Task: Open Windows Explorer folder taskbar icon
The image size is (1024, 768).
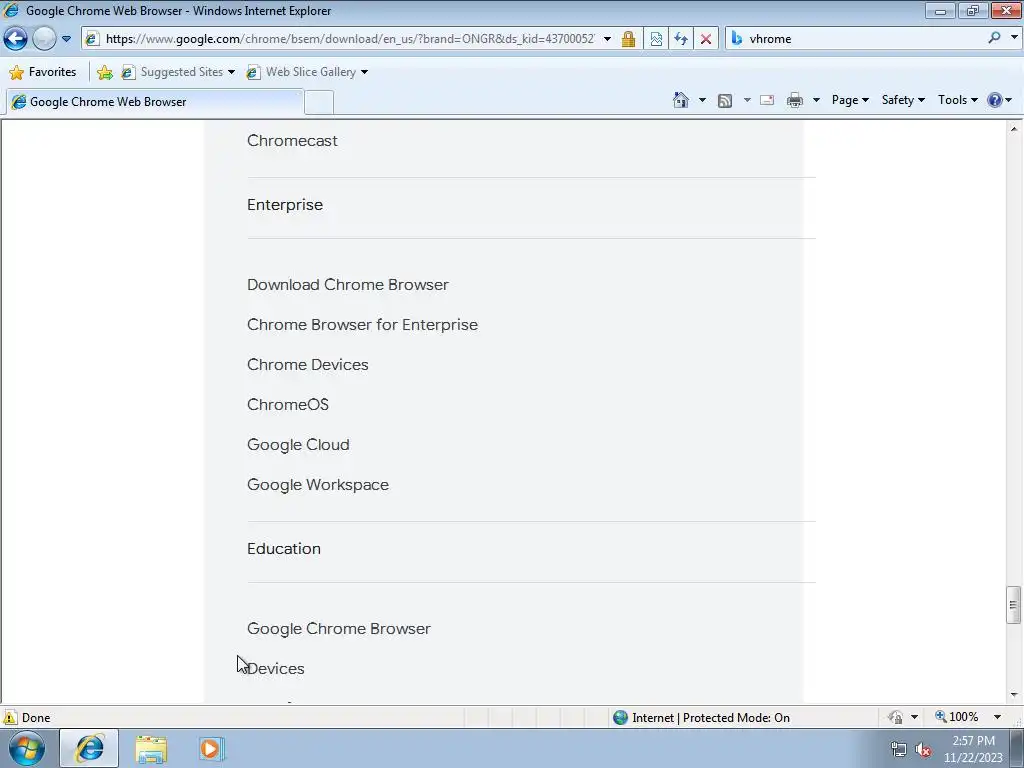Action: 151,749
